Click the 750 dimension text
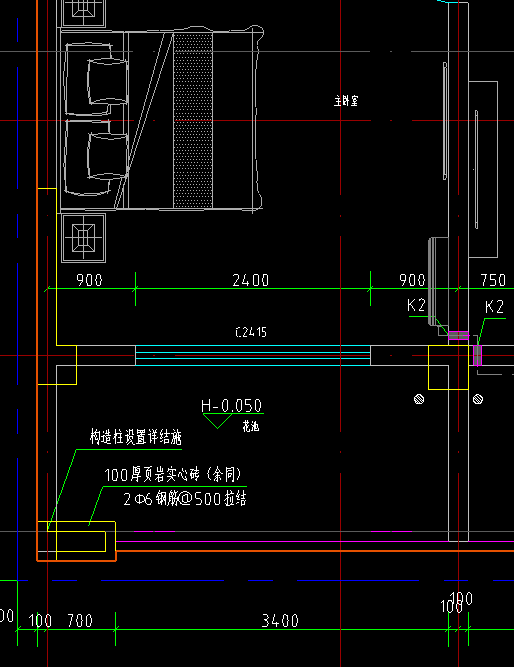This screenshot has width=514, height=667. pyautogui.click(x=493, y=280)
